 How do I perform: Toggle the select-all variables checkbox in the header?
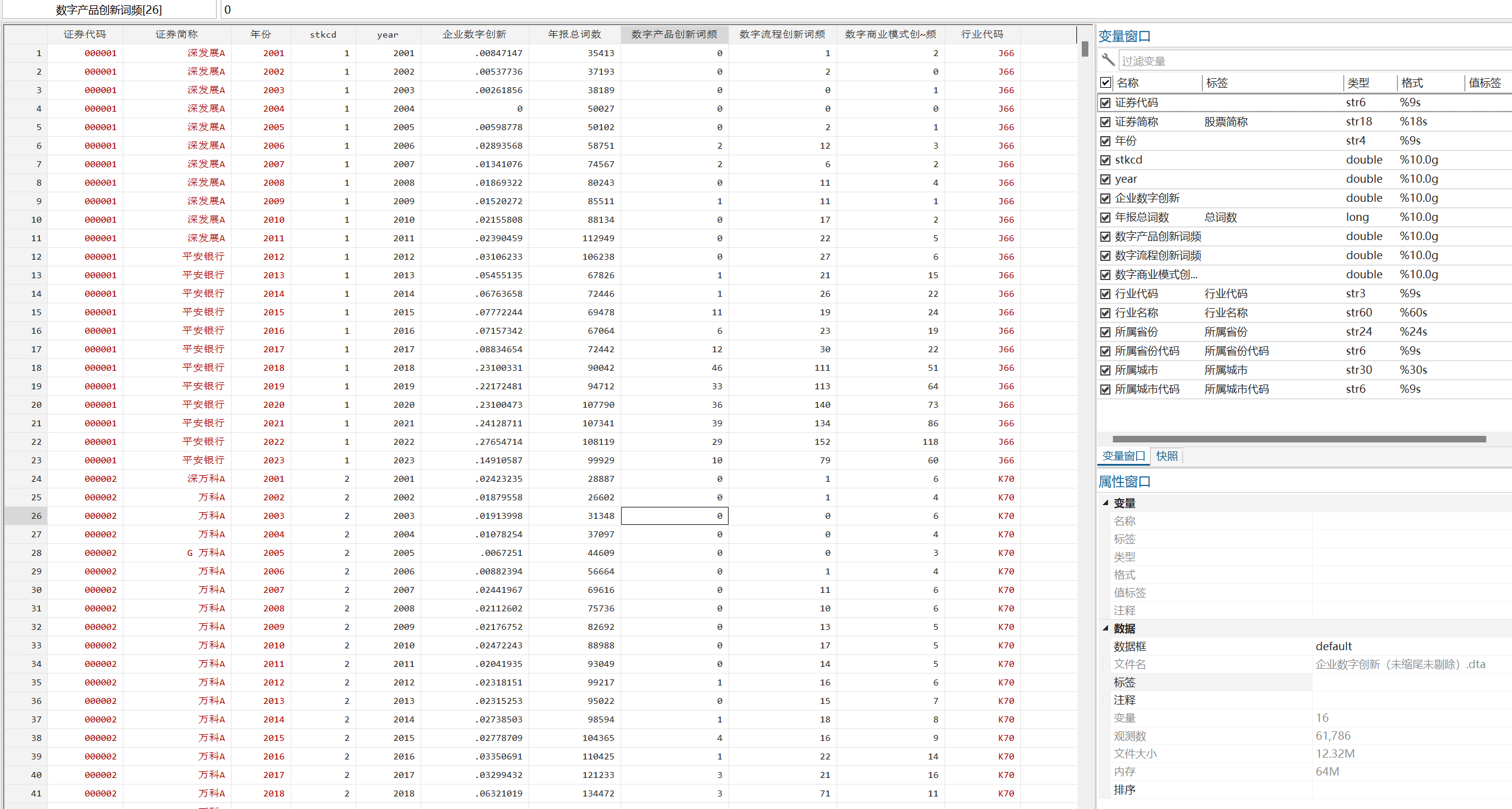pyautogui.click(x=1106, y=82)
